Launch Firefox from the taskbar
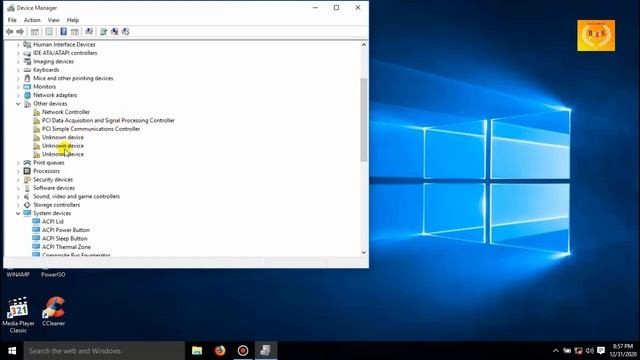 point(220,351)
